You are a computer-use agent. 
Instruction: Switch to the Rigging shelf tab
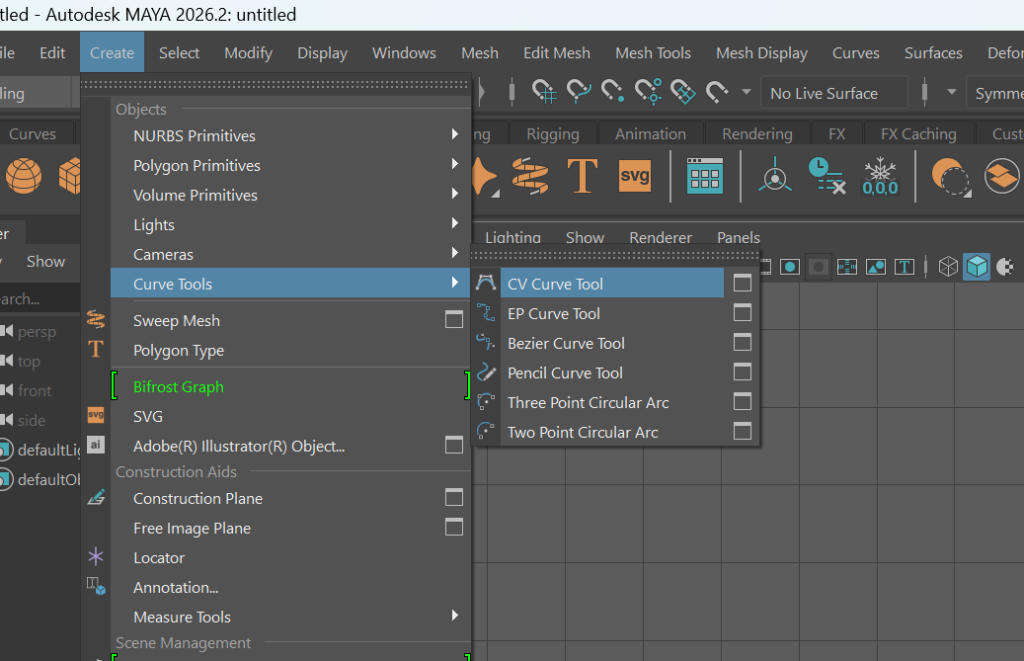tap(553, 134)
